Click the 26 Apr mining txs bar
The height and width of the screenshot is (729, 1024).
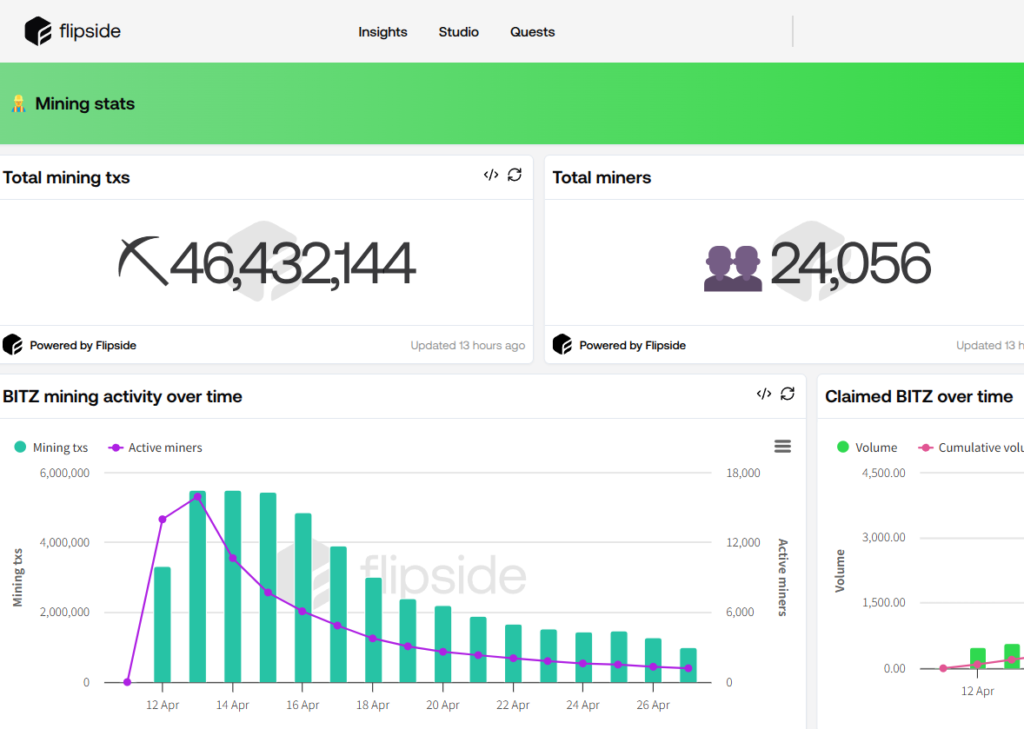[x=653, y=660]
